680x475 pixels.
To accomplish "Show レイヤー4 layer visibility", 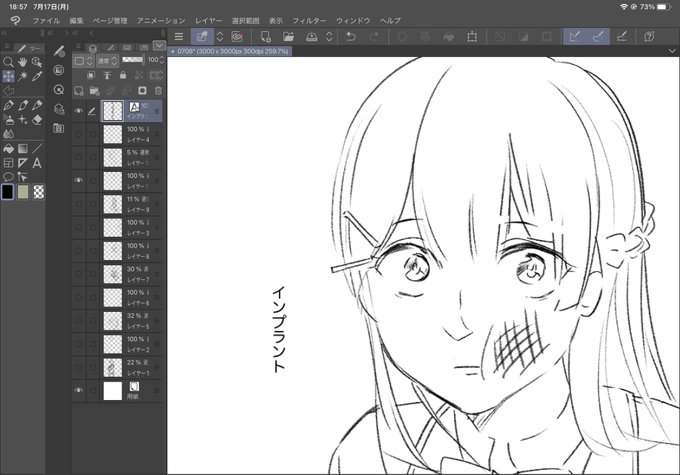I will (x=78, y=134).
